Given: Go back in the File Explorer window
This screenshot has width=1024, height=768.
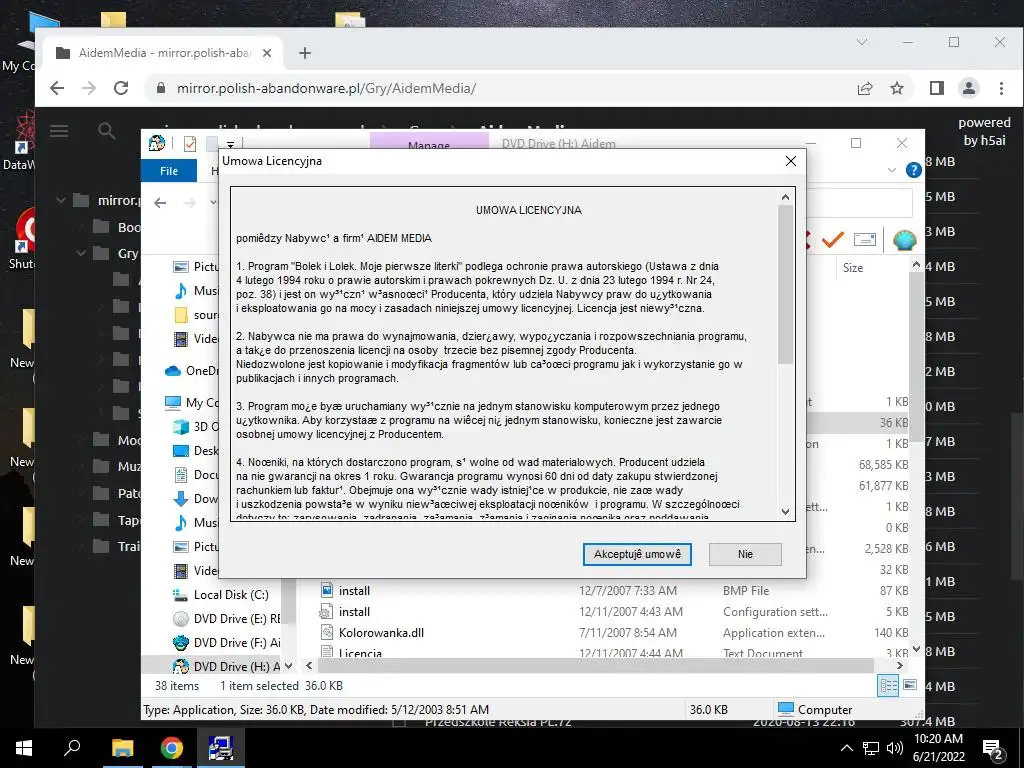Looking at the screenshot, I should coord(160,203).
